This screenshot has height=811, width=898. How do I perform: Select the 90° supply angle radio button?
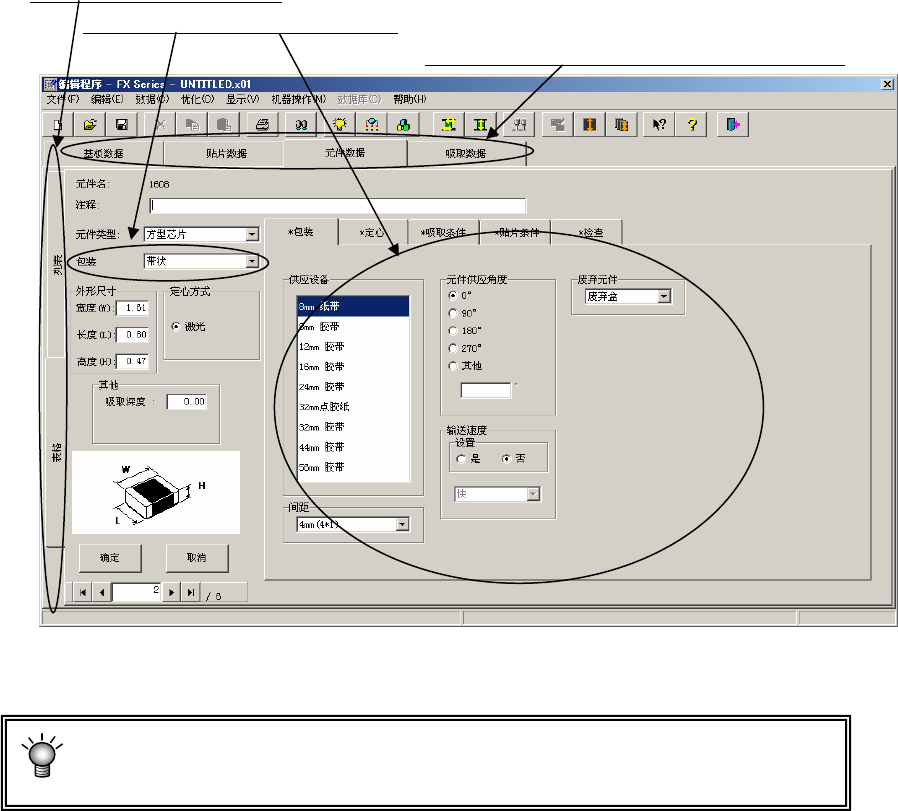click(x=453, y=313)
